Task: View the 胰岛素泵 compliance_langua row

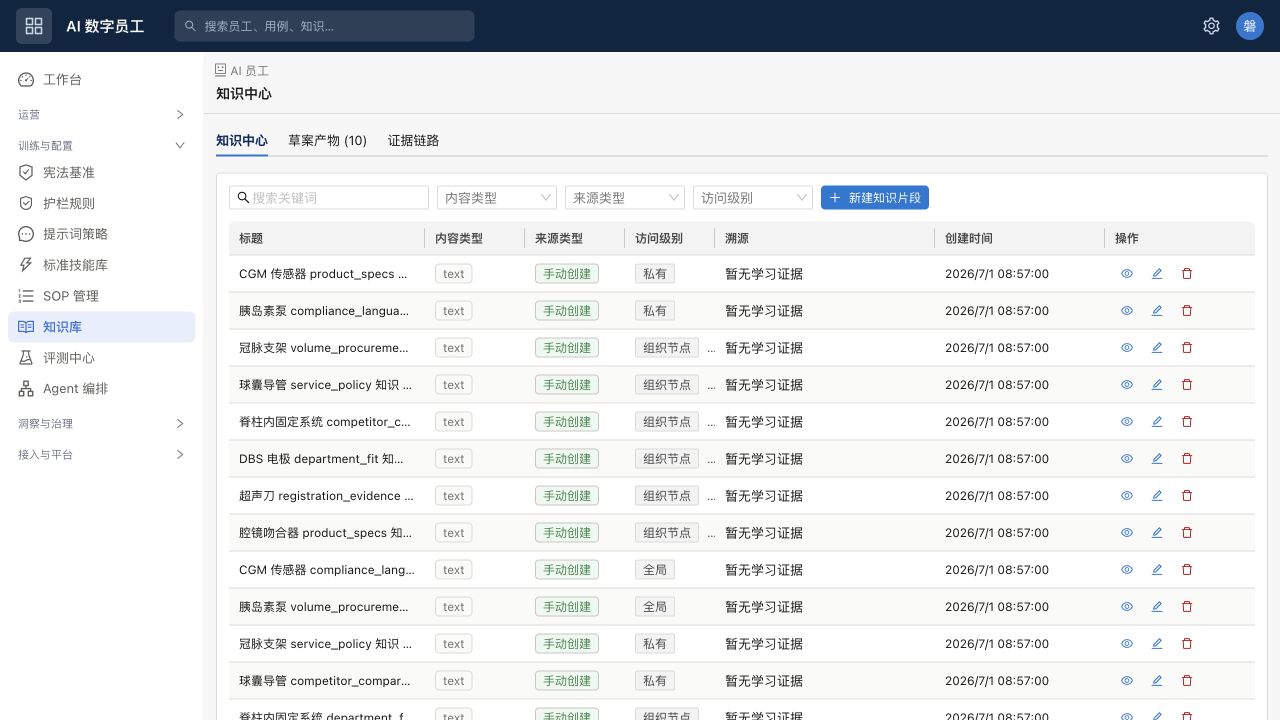Action: click(1127, 311)
